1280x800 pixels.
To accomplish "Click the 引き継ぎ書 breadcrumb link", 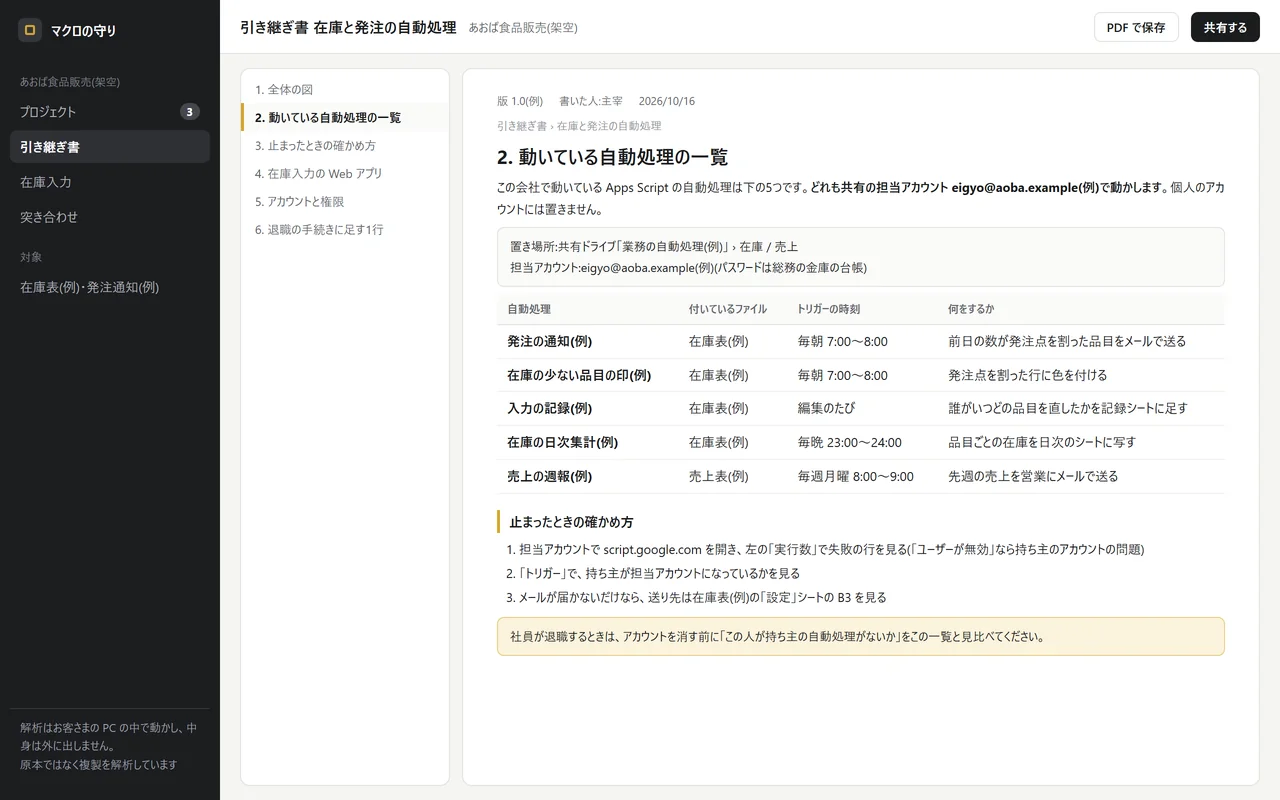I will pos(522,126).
